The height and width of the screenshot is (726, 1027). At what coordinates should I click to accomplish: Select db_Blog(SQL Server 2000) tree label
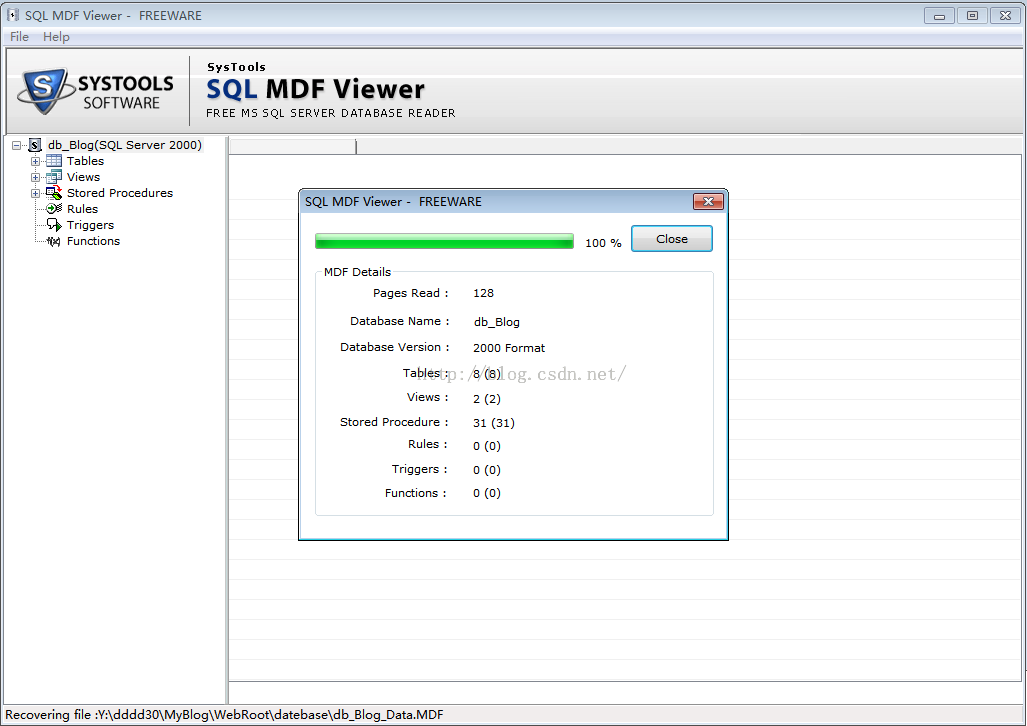tap(124, 145)
